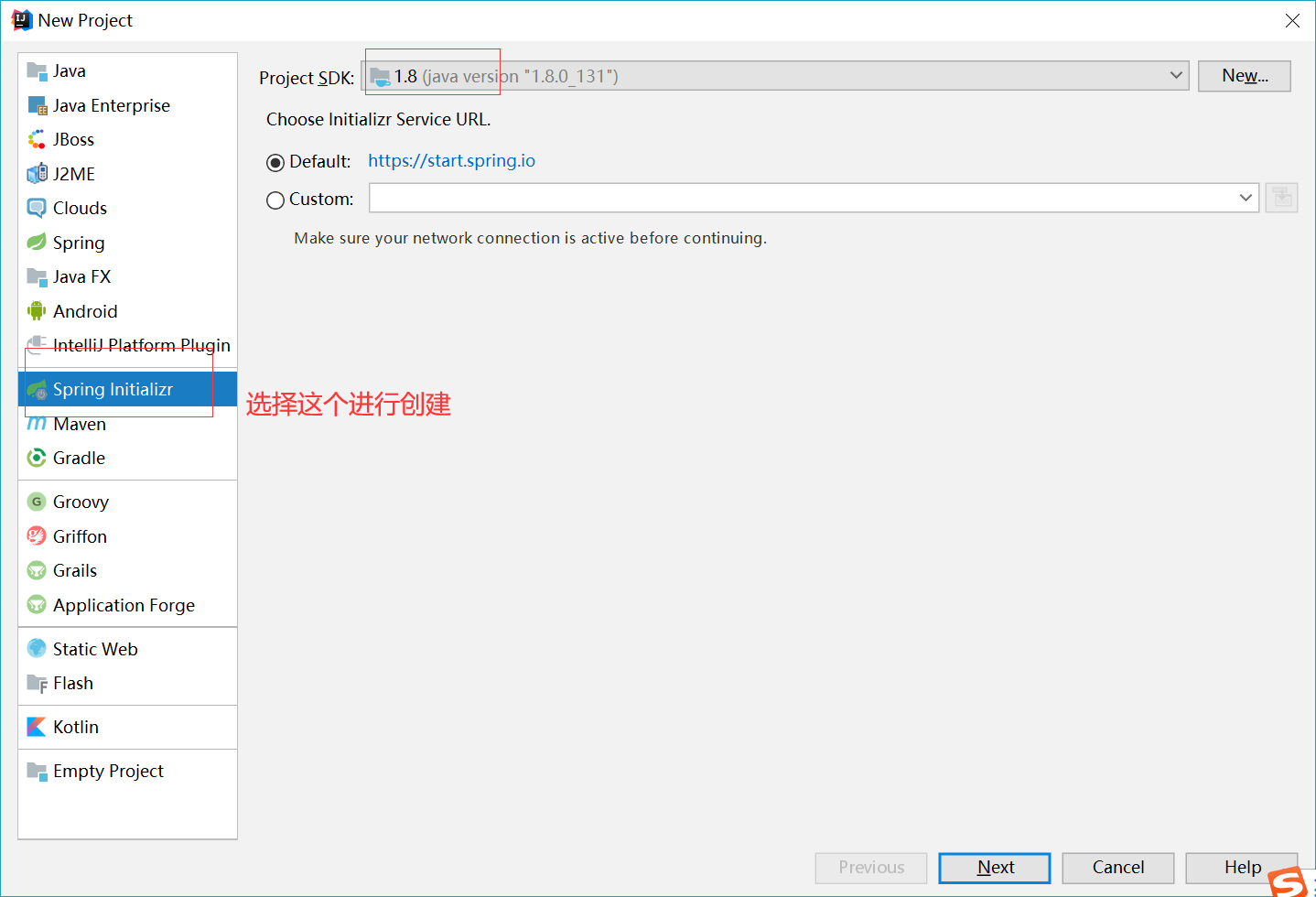Pick Maven project type

(127, 424)
